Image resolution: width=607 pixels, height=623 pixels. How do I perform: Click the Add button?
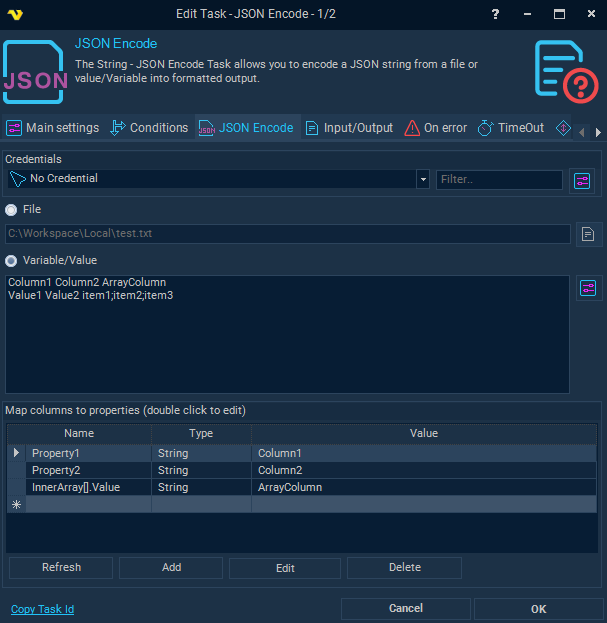[171, 567]
